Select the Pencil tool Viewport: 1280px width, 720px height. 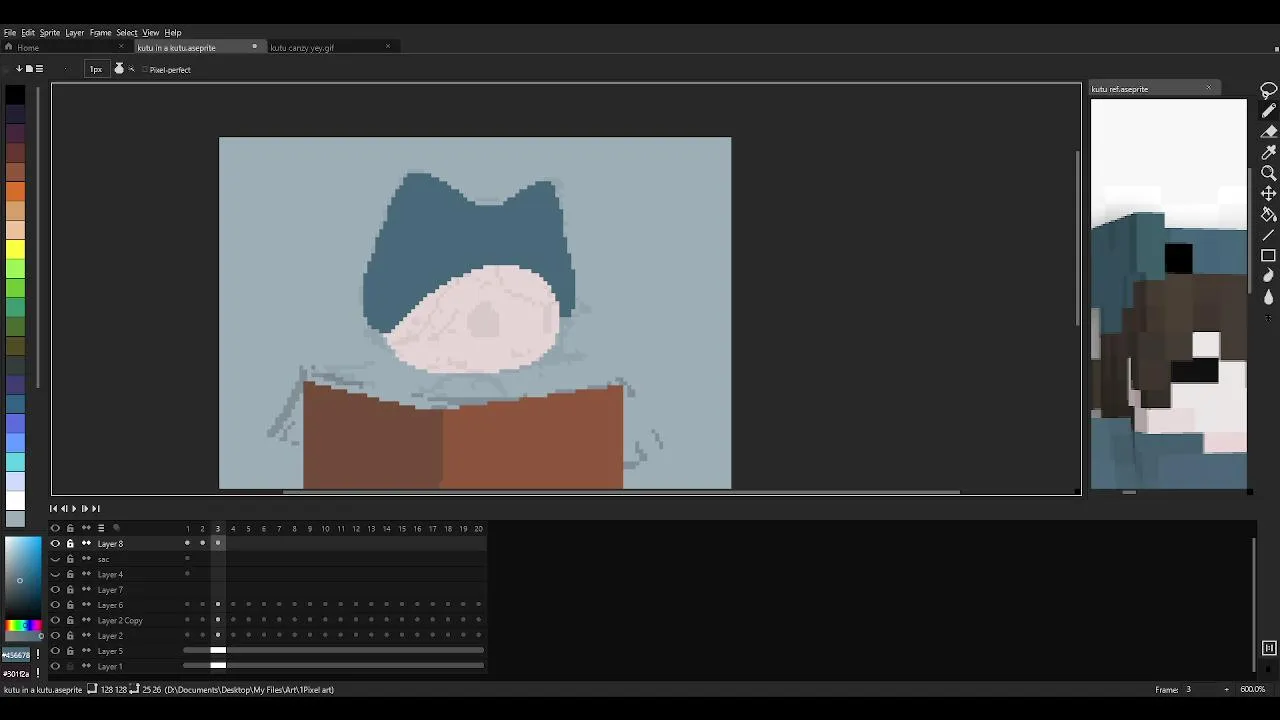click(1268, 111)
